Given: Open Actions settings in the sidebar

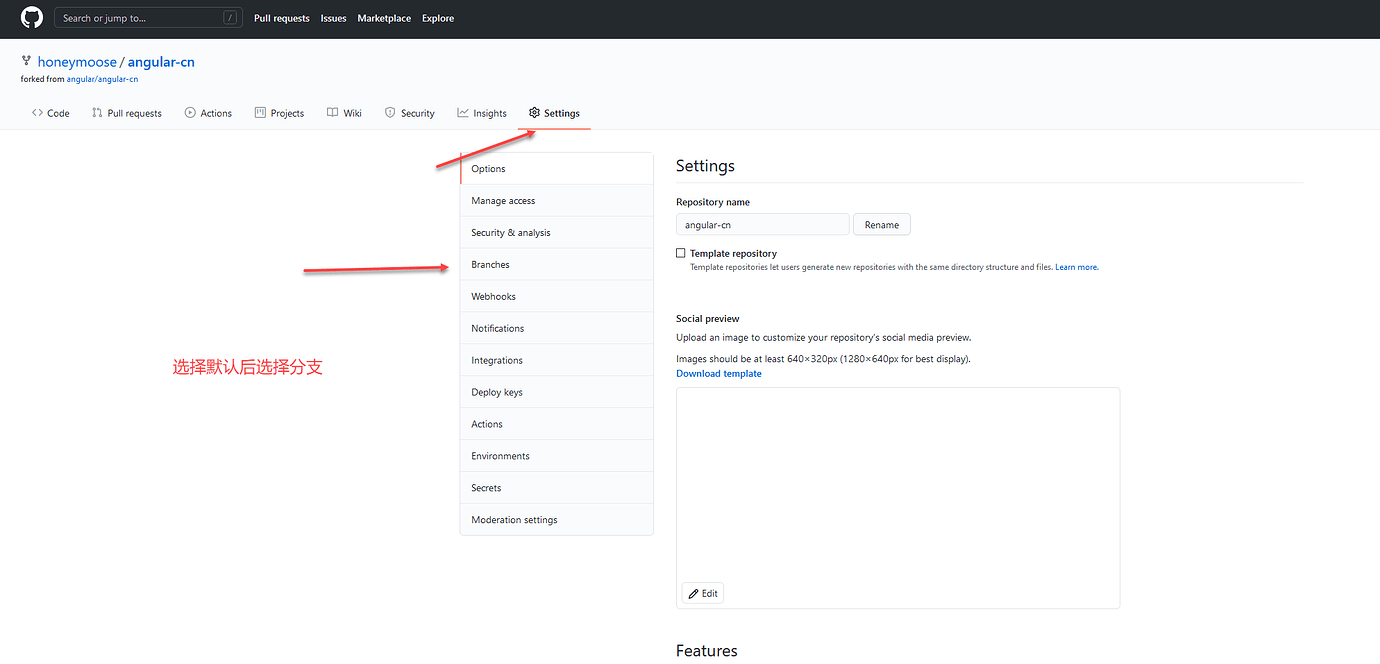Looking at the screenshot, I should coord(556,425).
